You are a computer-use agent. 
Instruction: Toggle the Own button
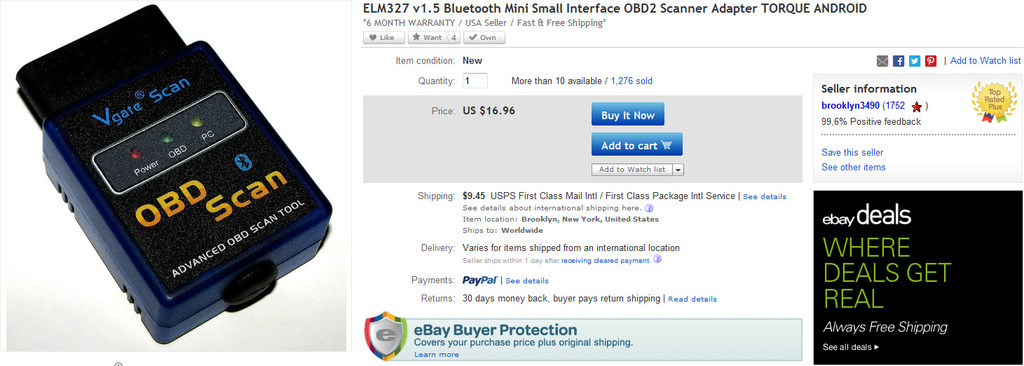pos(484,38)
